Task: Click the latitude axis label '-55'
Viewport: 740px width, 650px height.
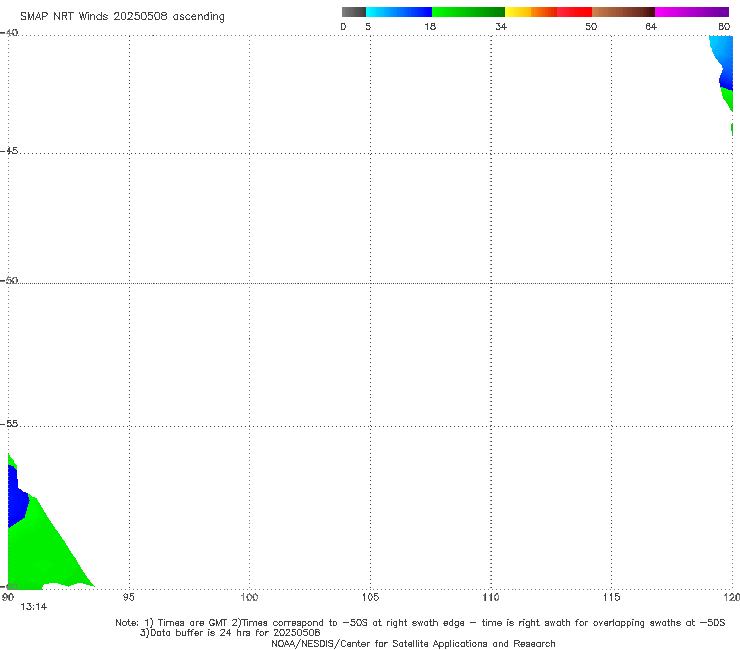Action: coord(9,424)
